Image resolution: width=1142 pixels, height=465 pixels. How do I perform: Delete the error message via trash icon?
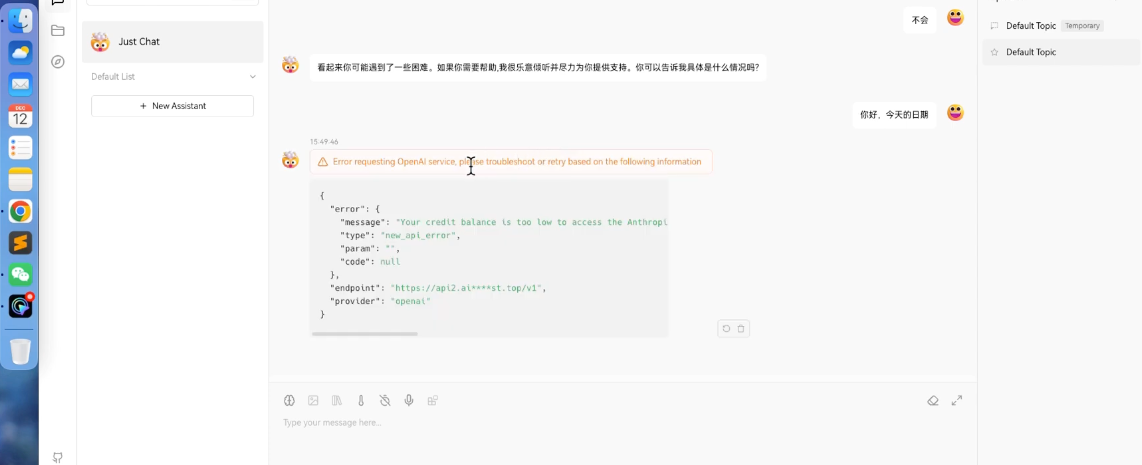[741, 328]
